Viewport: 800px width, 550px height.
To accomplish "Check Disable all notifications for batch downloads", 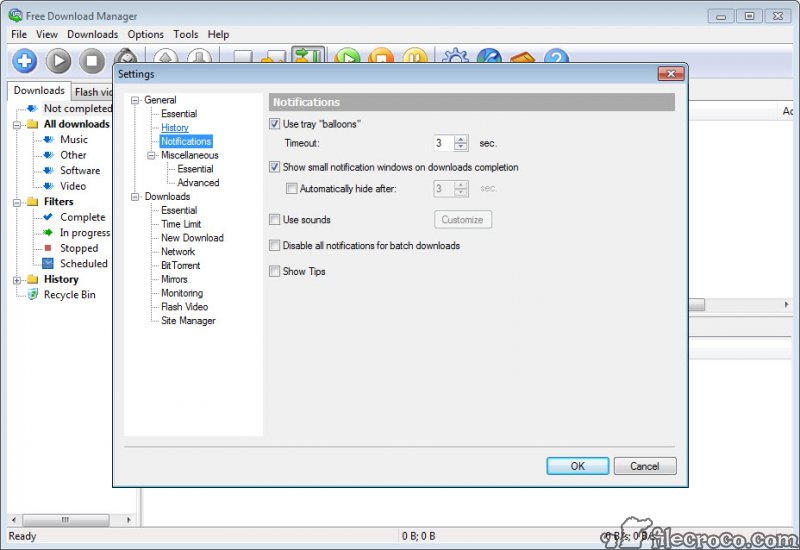I will click(274, 245).
